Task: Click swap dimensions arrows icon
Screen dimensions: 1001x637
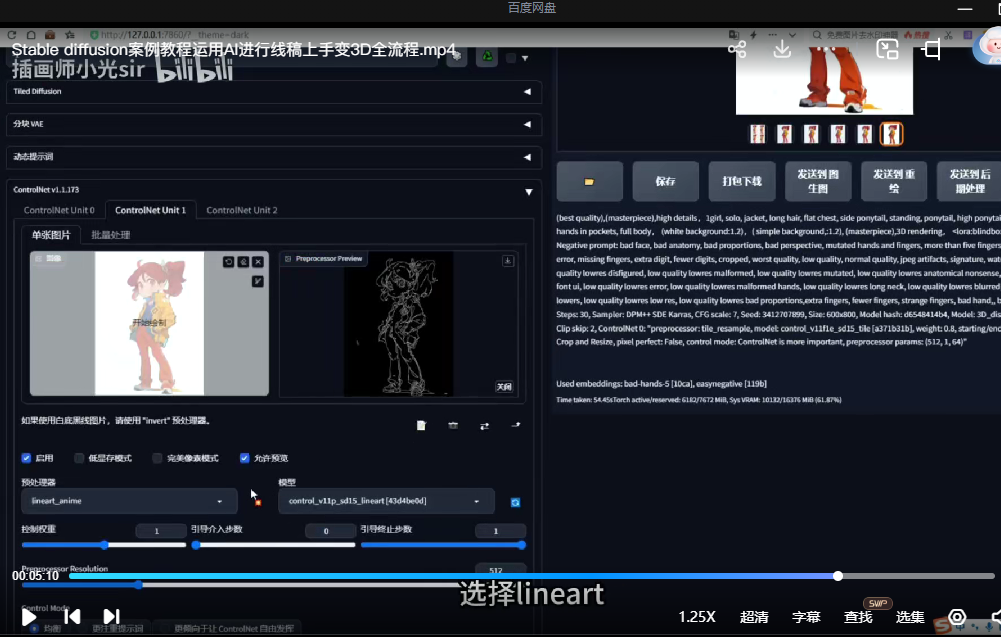Action: tap(485, 426)
